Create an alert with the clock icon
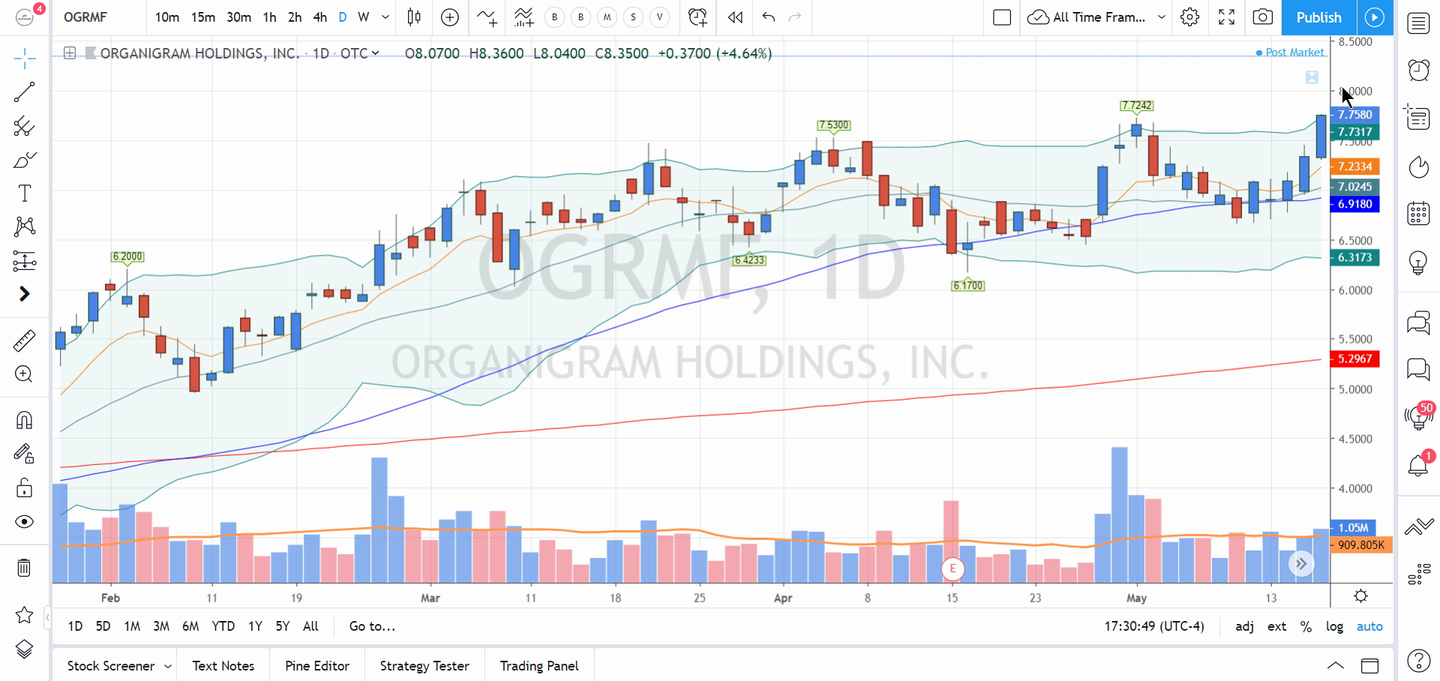The image size is (1440, 681). pyautogui.click(x=698, y=17)
